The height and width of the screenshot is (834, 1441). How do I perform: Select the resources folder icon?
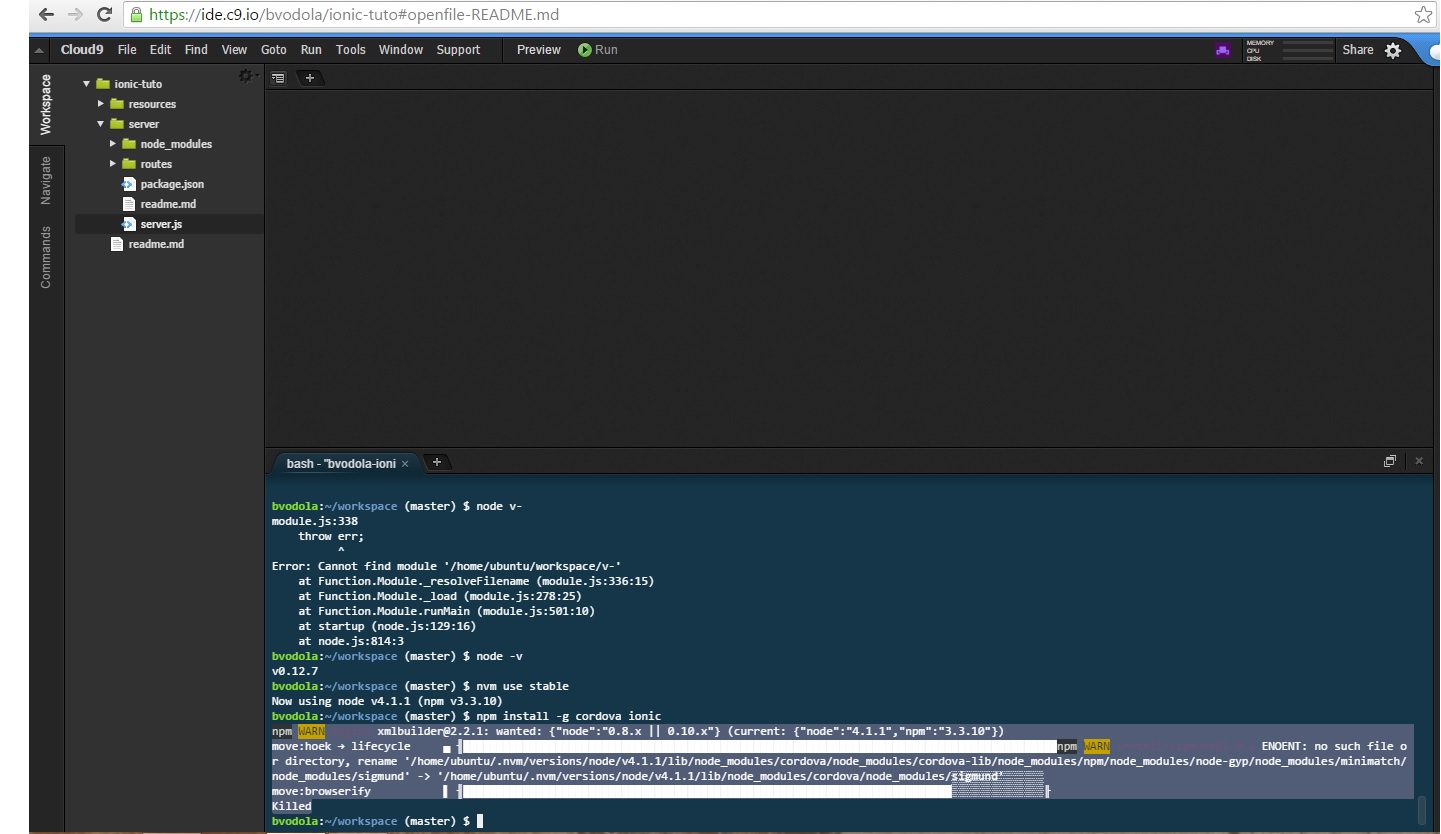click(117, 104)
